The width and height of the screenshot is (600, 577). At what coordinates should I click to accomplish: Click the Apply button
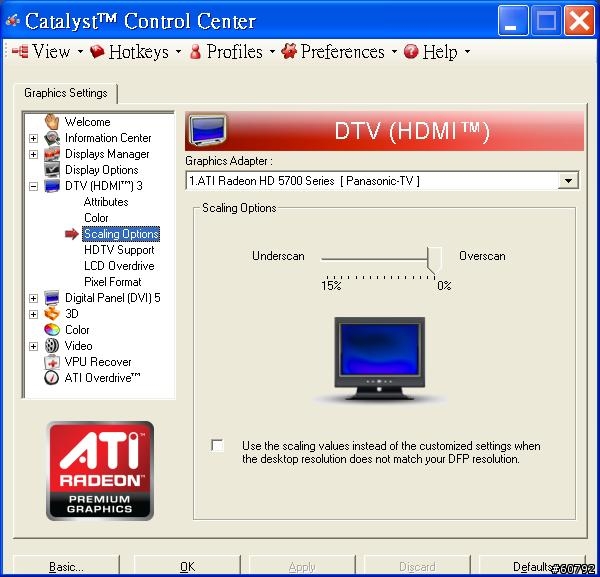302,566
